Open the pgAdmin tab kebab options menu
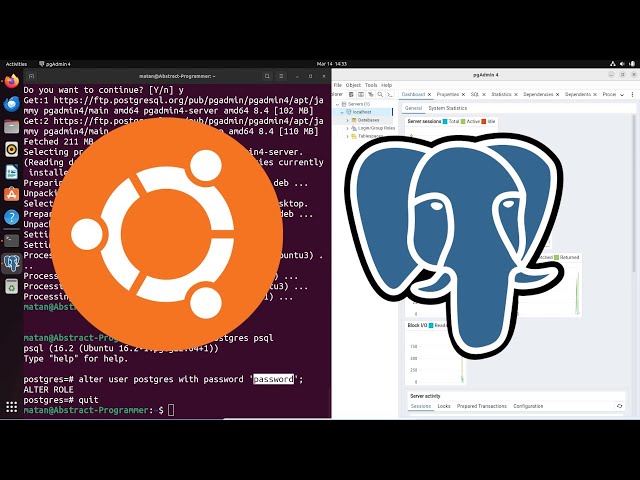The width and height of the screenshot is (640, 480). 632,94
